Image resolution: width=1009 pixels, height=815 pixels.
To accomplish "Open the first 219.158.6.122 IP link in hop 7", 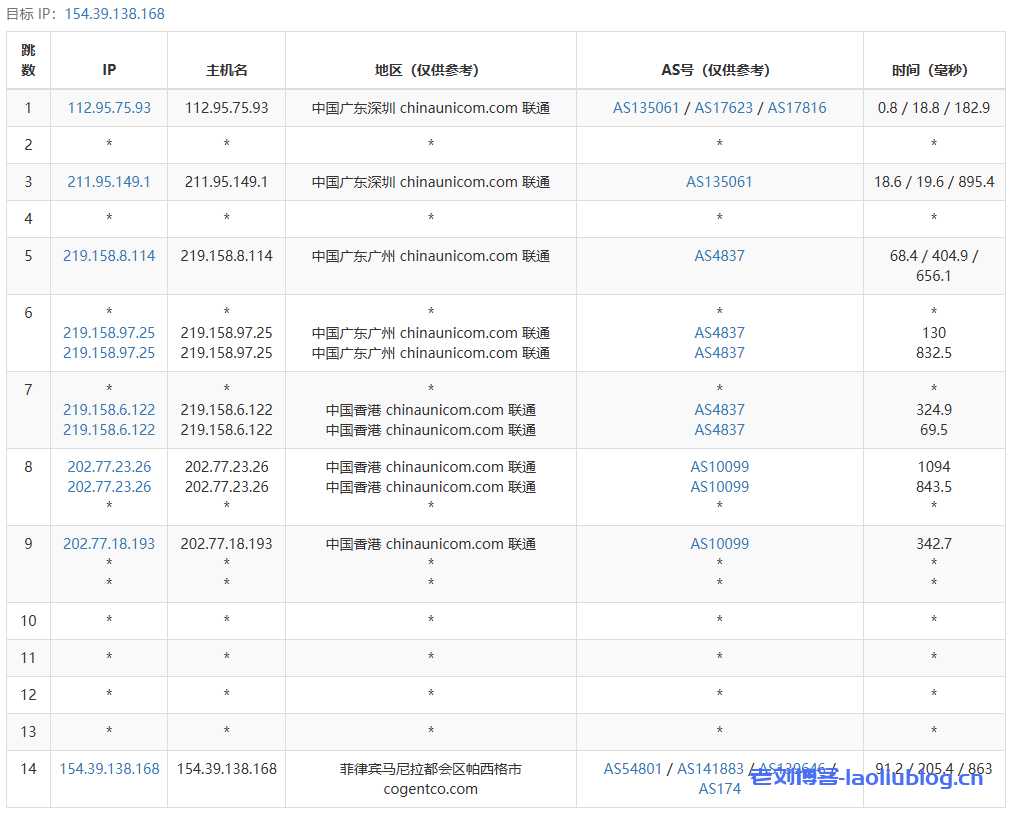I will 109,410.
